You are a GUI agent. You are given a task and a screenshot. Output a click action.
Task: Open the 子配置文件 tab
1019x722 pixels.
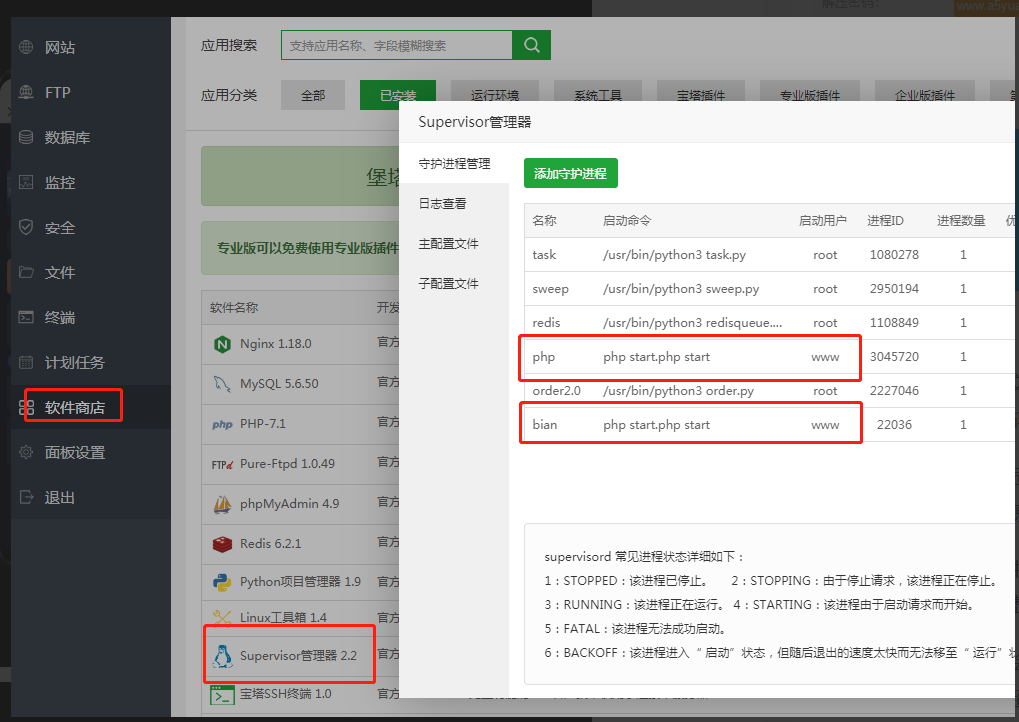(448, 284)
